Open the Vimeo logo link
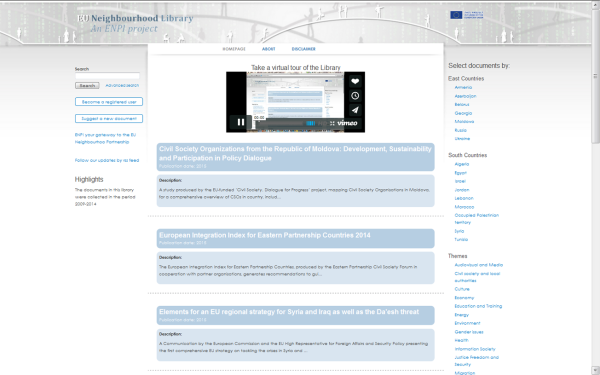 point(347,123)
